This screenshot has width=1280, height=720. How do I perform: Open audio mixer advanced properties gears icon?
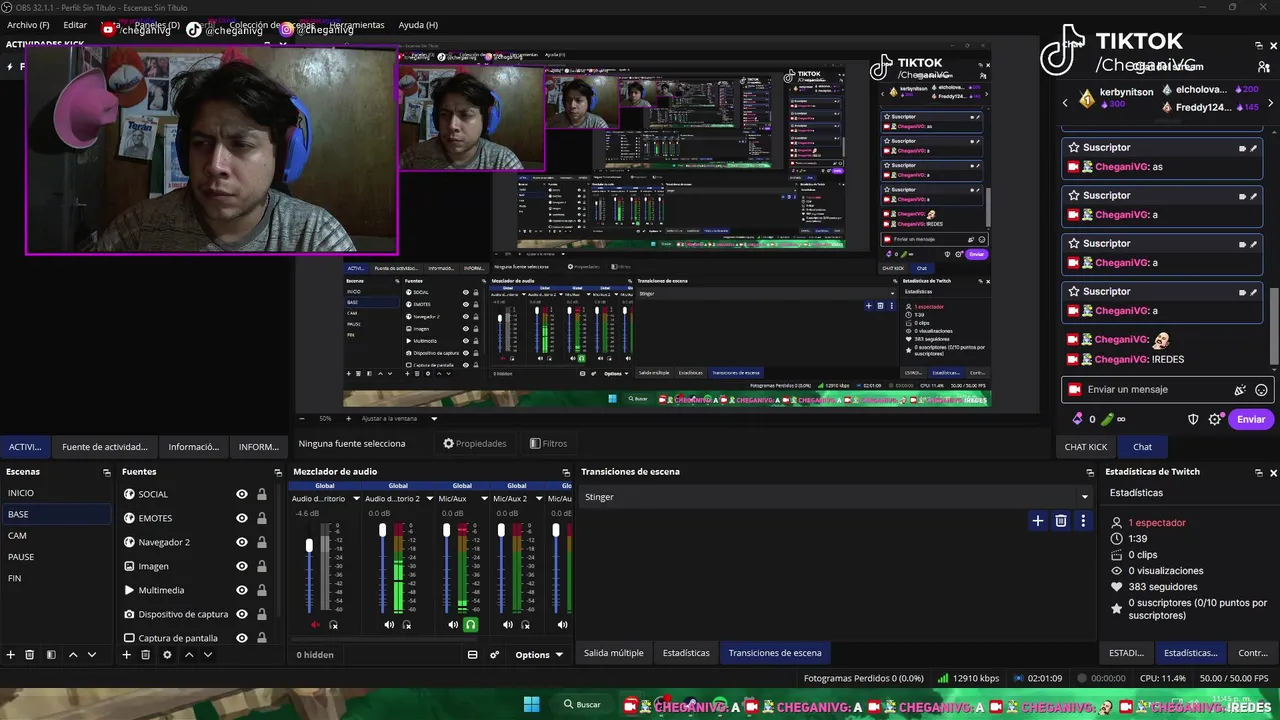tap(494, 655)
